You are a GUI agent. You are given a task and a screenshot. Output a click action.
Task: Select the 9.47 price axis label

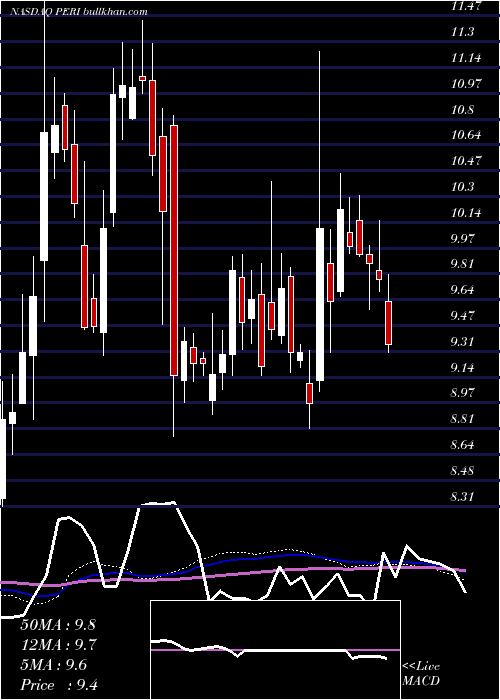point(464,316)
